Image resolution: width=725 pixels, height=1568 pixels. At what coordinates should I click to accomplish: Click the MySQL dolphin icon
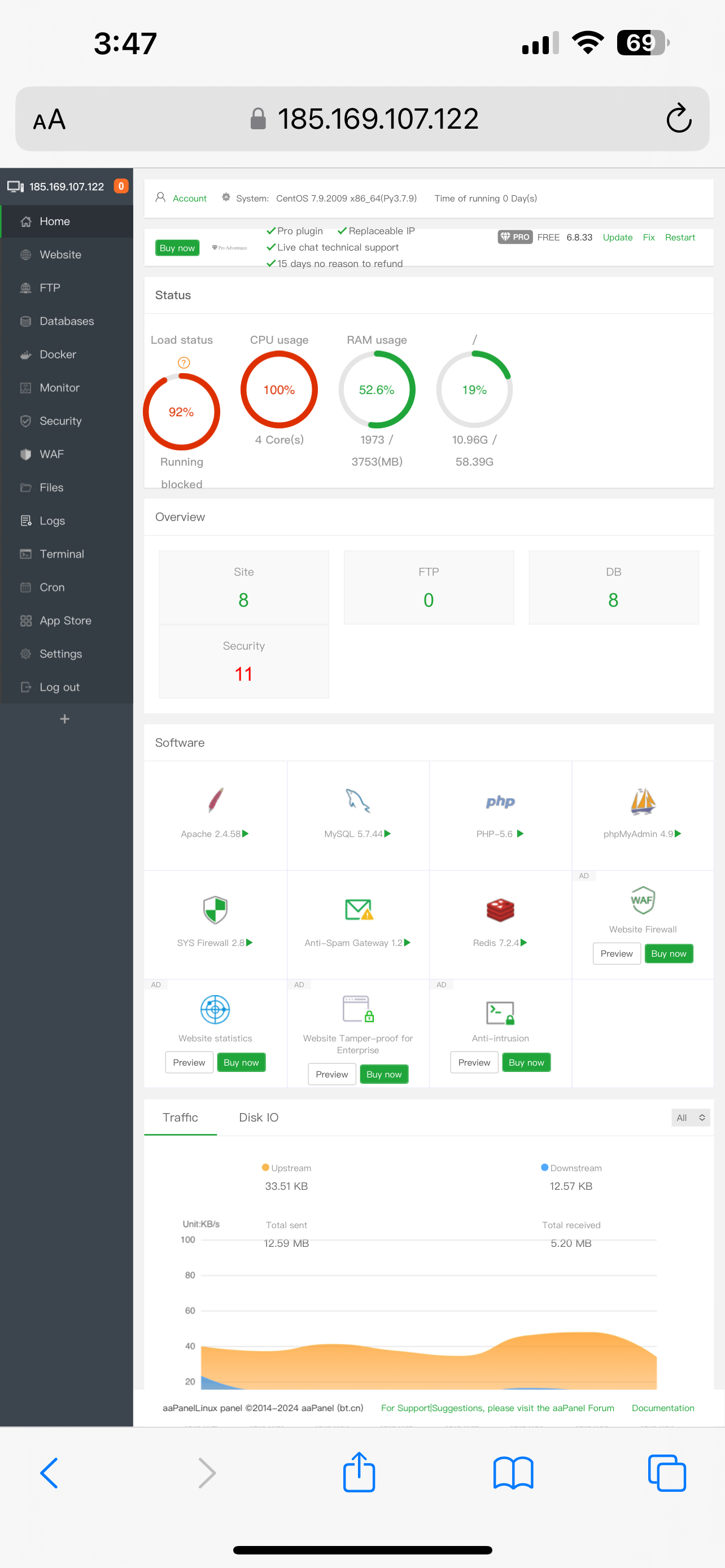pyautogui.click(x=358, y=800)
